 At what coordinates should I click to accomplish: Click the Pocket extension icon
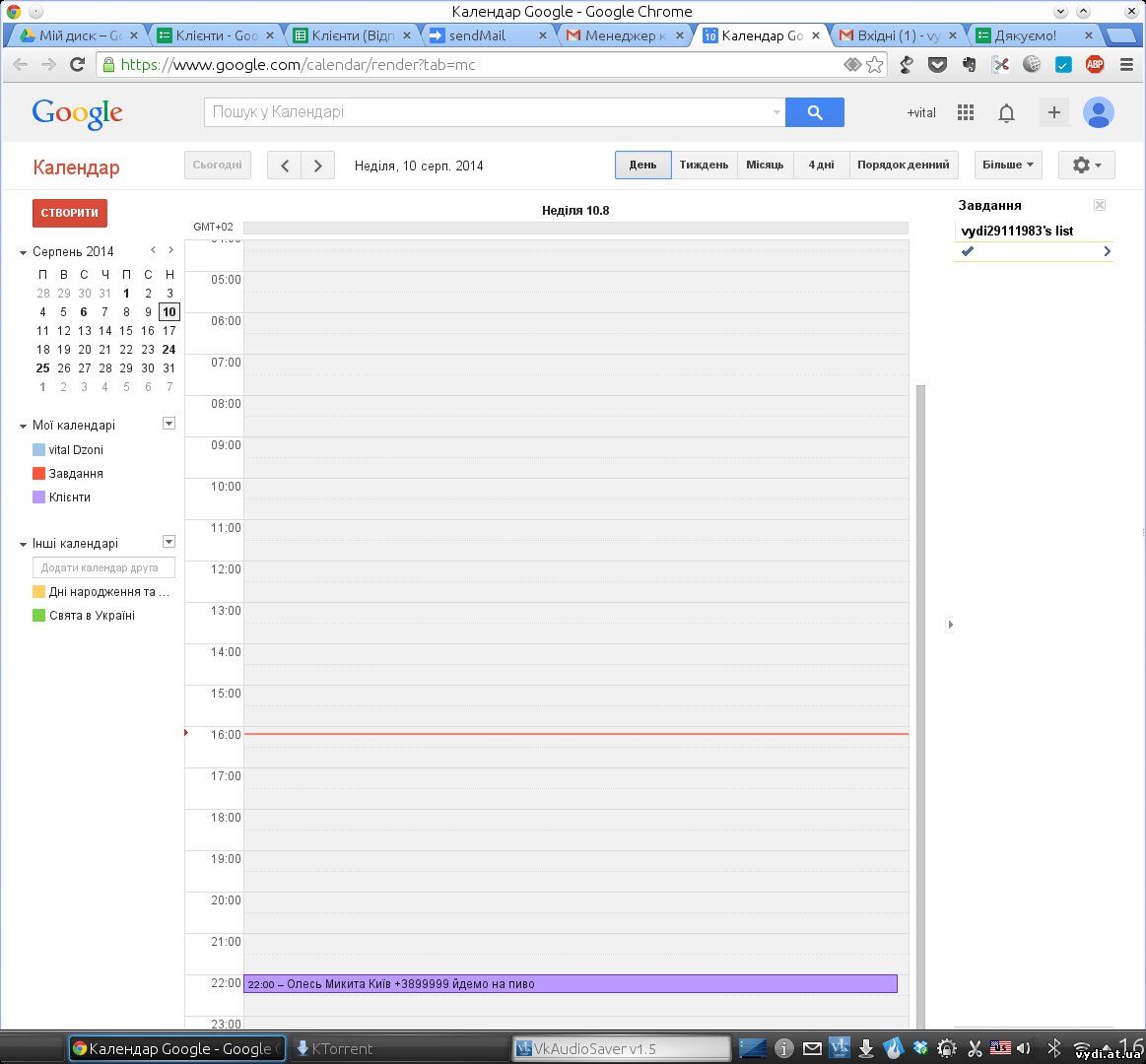point(938,64)
